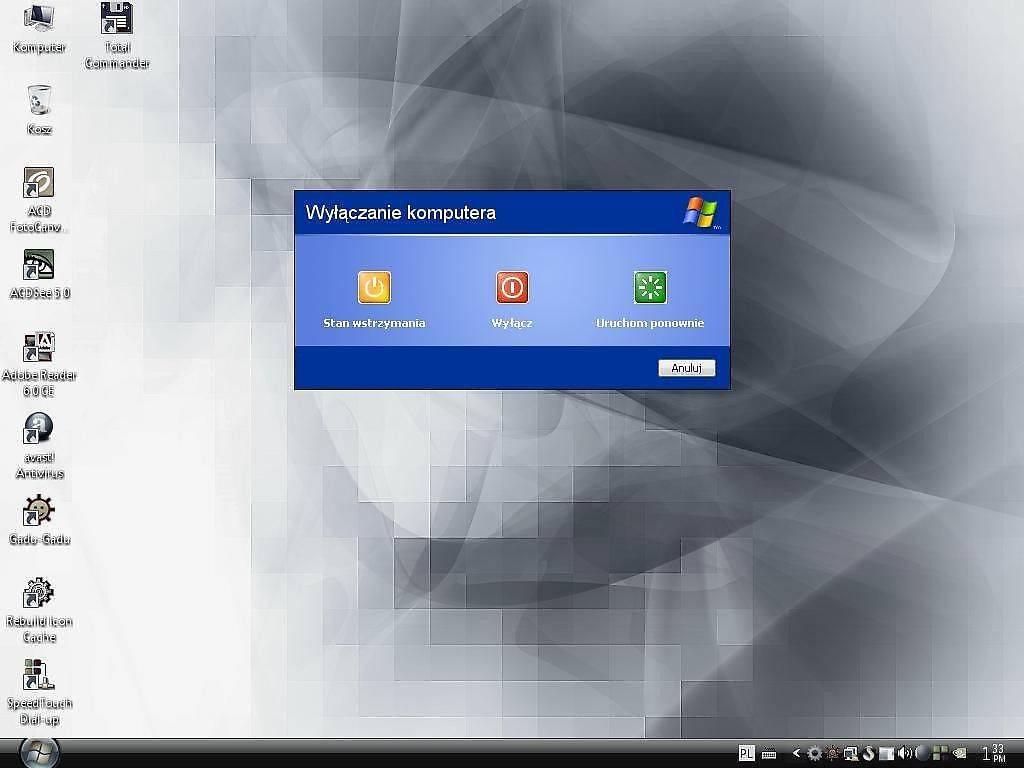This screenshot has height=768, width=1024.
Task: Click the green Uruchom ponownie restart icon
Action: click(650, 287)
